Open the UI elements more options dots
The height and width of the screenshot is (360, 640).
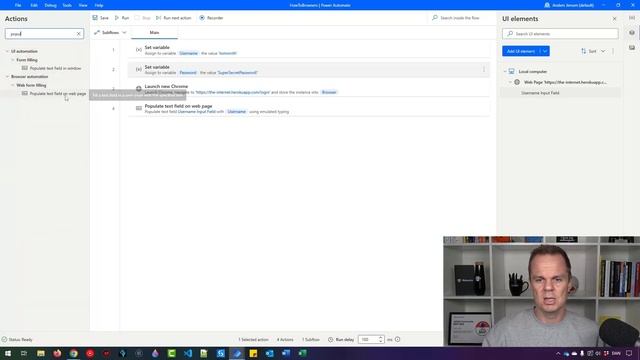point(613,51)
